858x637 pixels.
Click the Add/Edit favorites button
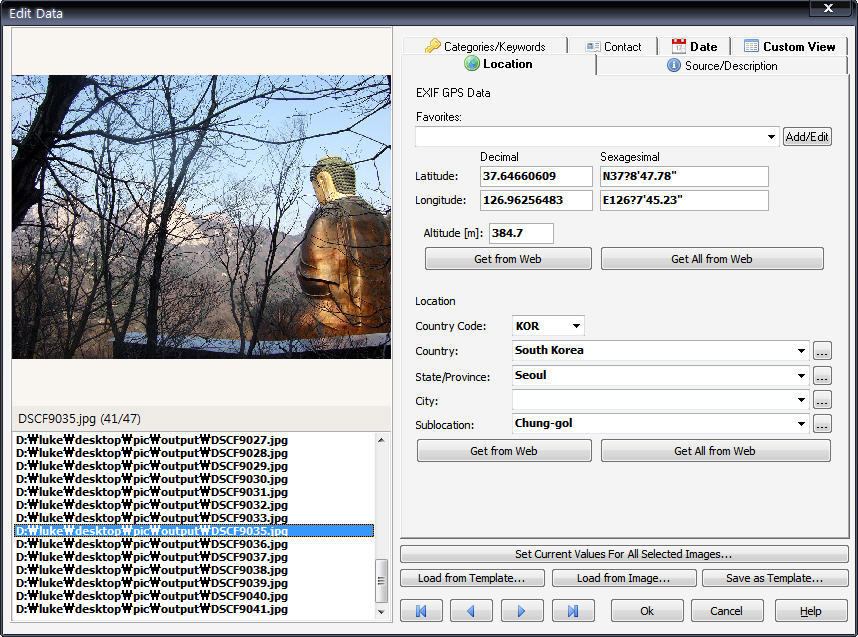coord(807,137)
